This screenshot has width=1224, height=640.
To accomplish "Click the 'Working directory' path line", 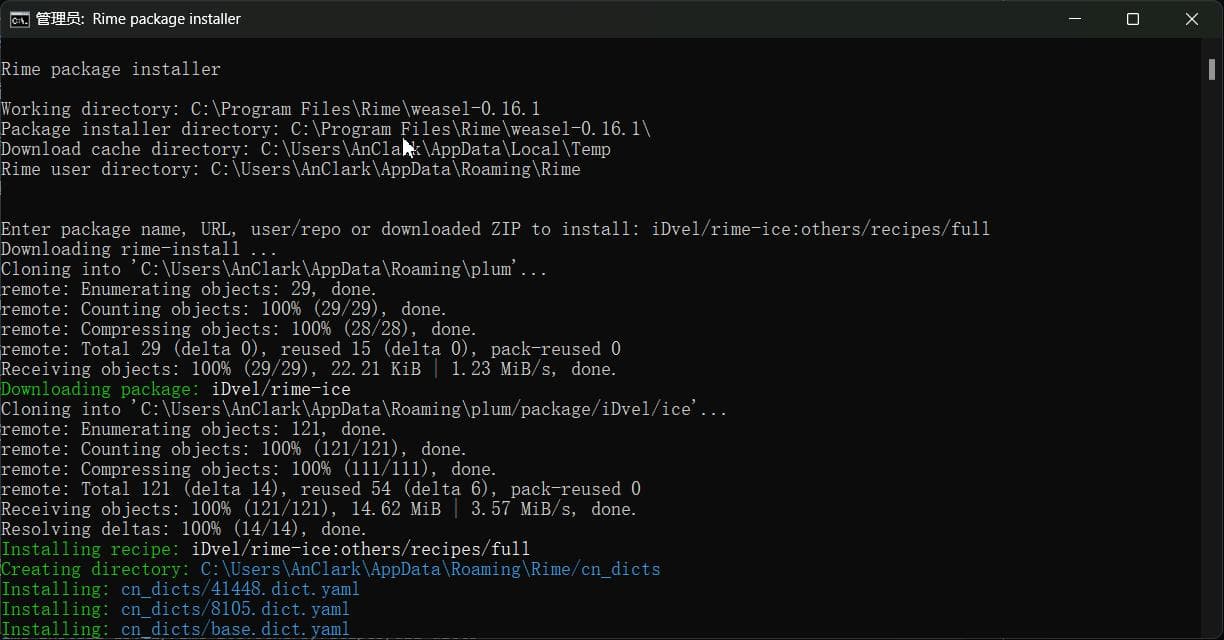I will (x=271, y=109).
